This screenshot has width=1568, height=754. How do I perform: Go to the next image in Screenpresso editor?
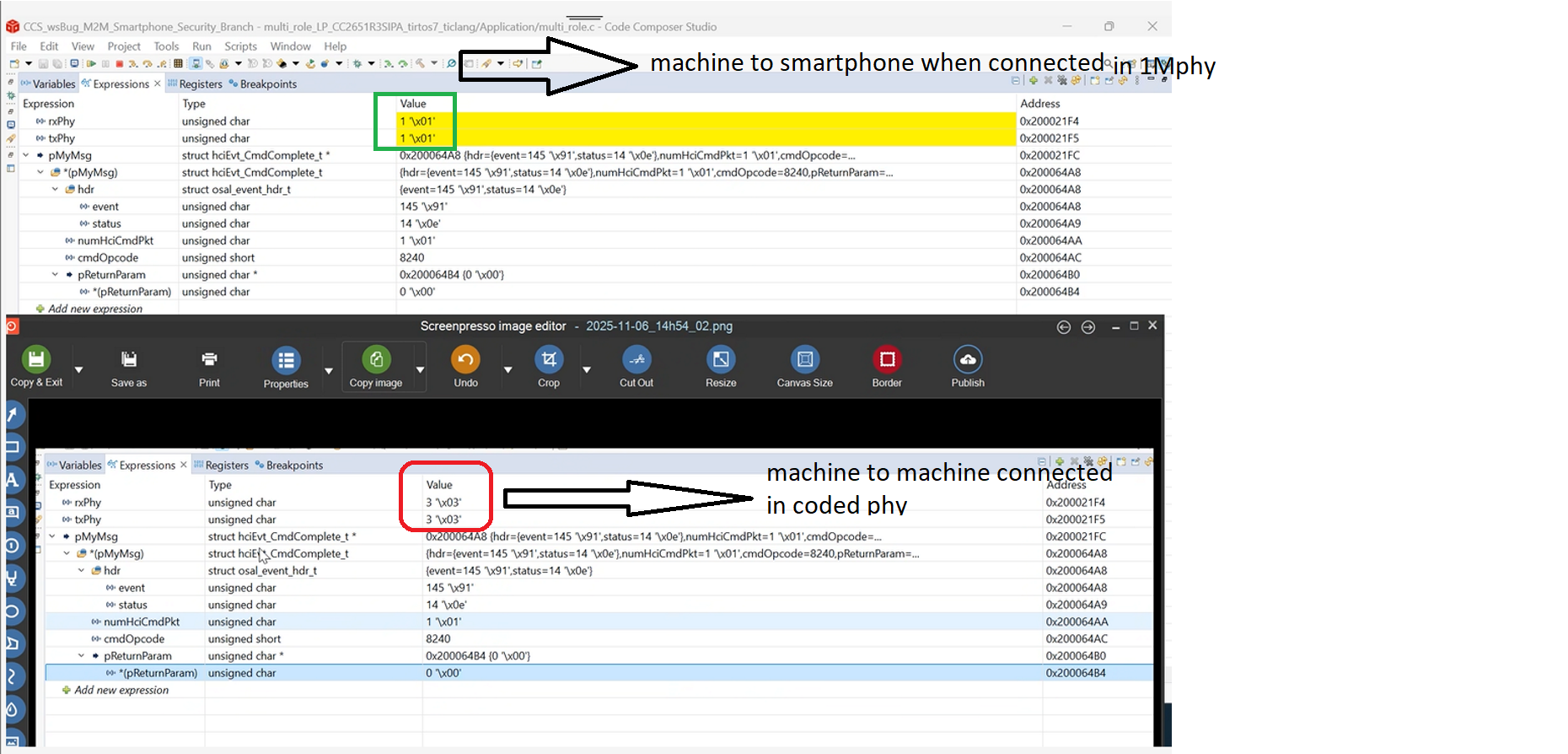click(x=1088, y=327)
